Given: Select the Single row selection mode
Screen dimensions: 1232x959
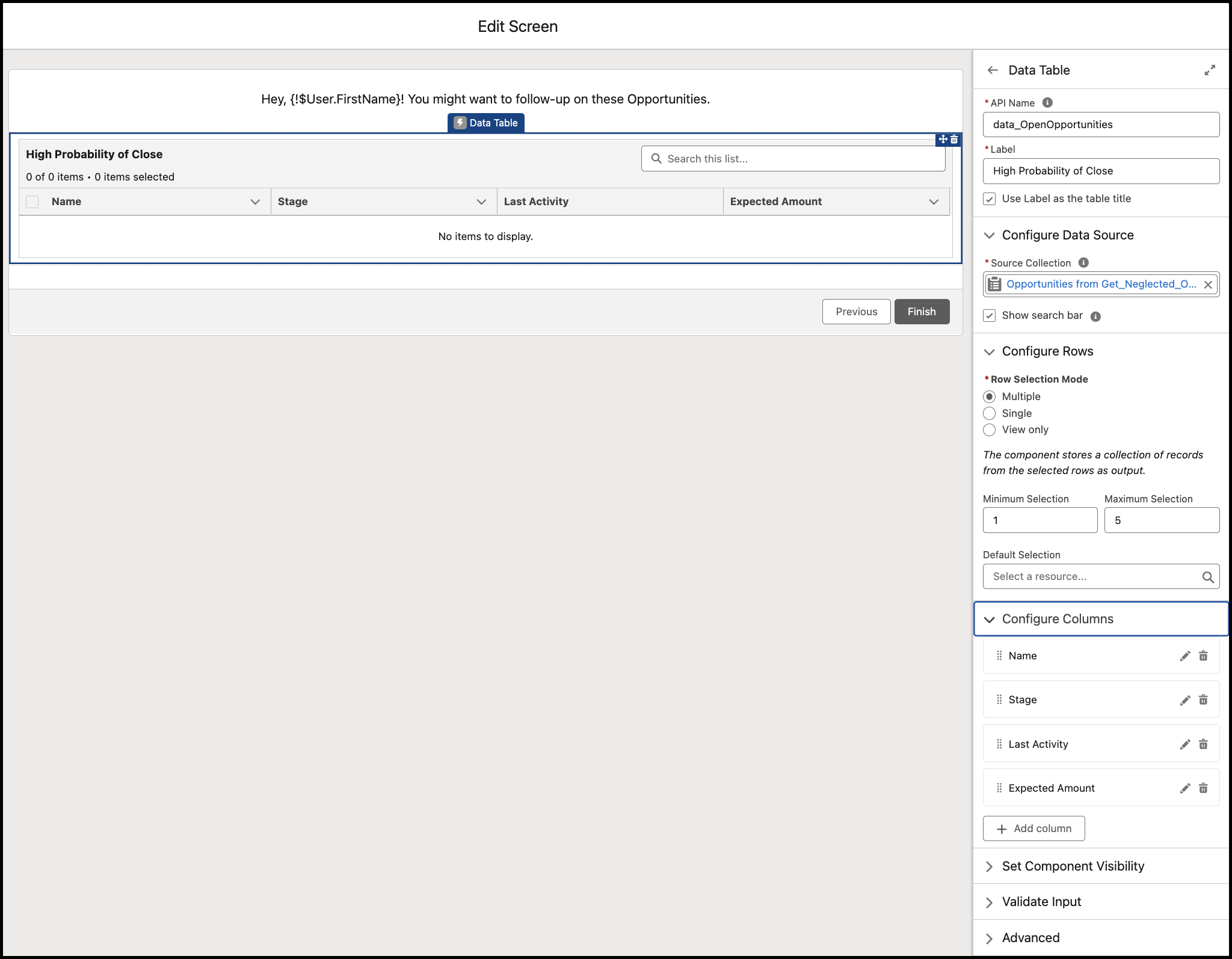Looking at the screenshot, I should [x=989, y=413].
